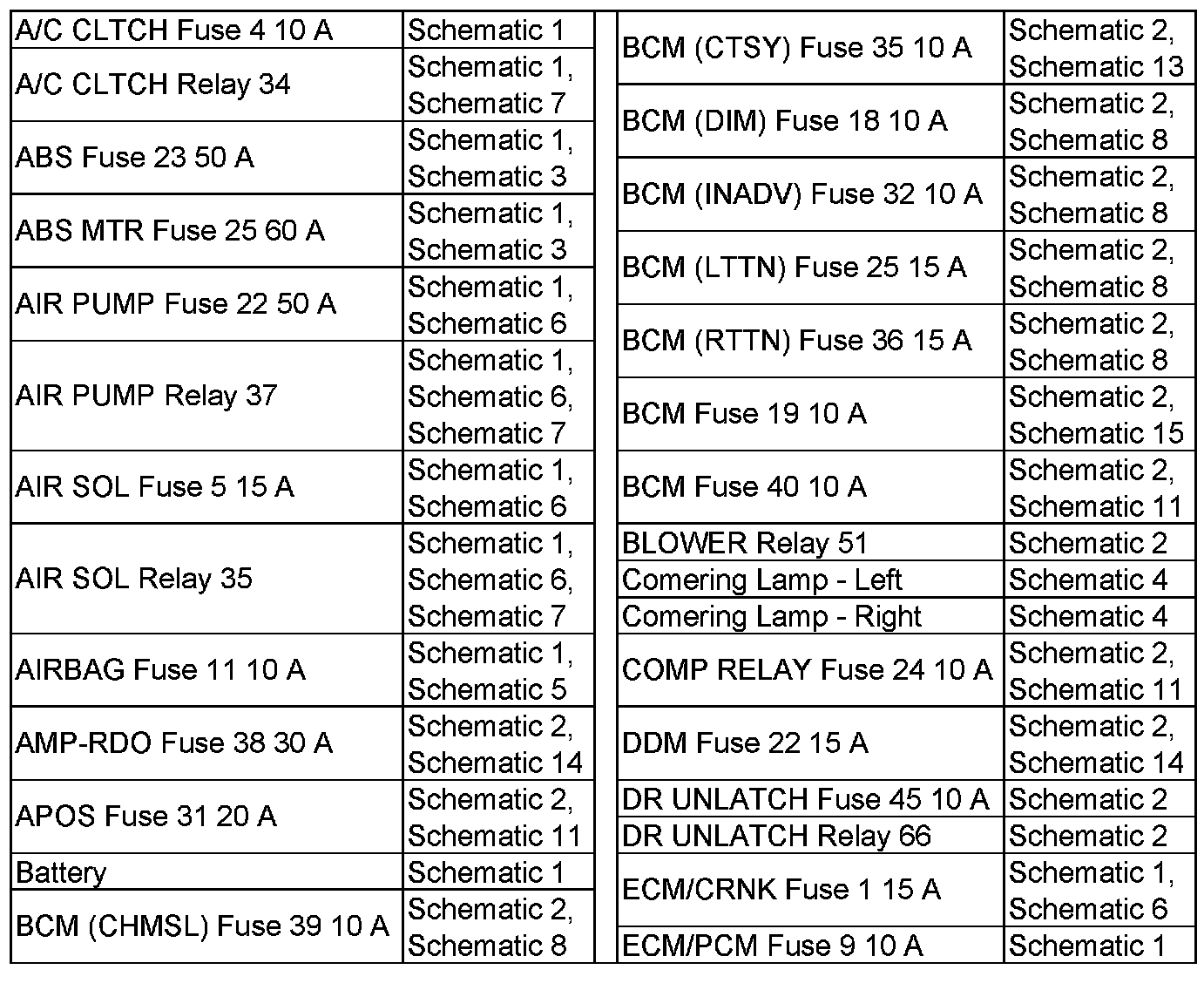Image resolution: width=1204 pixels, height=990 pixels.
Task: Click the AIR SOL Relay 35 entry
Action: tap(134, 579)
